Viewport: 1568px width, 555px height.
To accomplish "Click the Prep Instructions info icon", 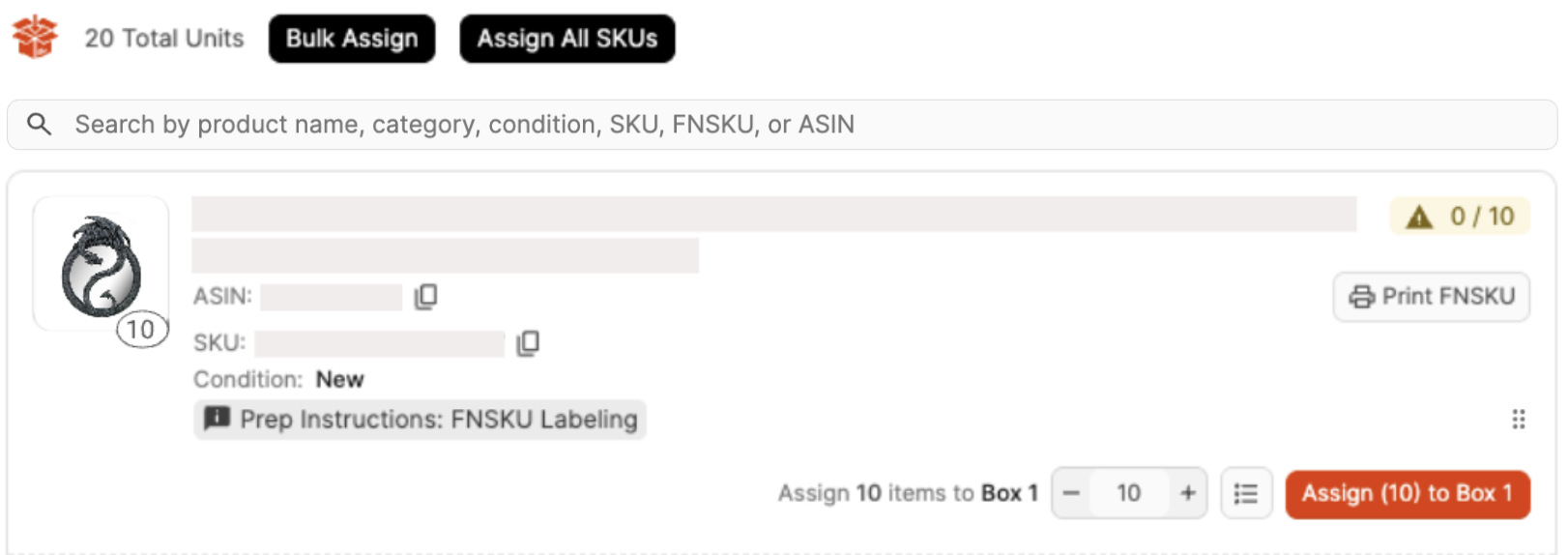I will (217, 419).
